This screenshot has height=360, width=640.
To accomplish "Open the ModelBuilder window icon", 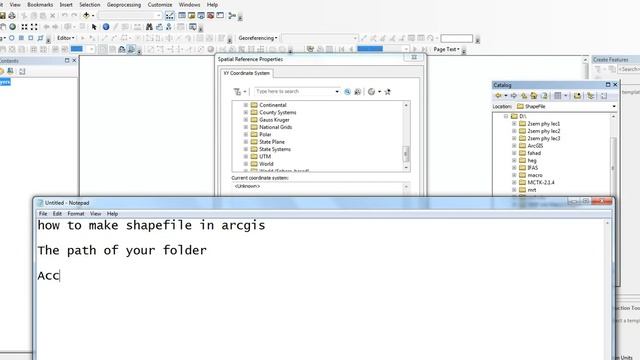I will tap(232, 16).
